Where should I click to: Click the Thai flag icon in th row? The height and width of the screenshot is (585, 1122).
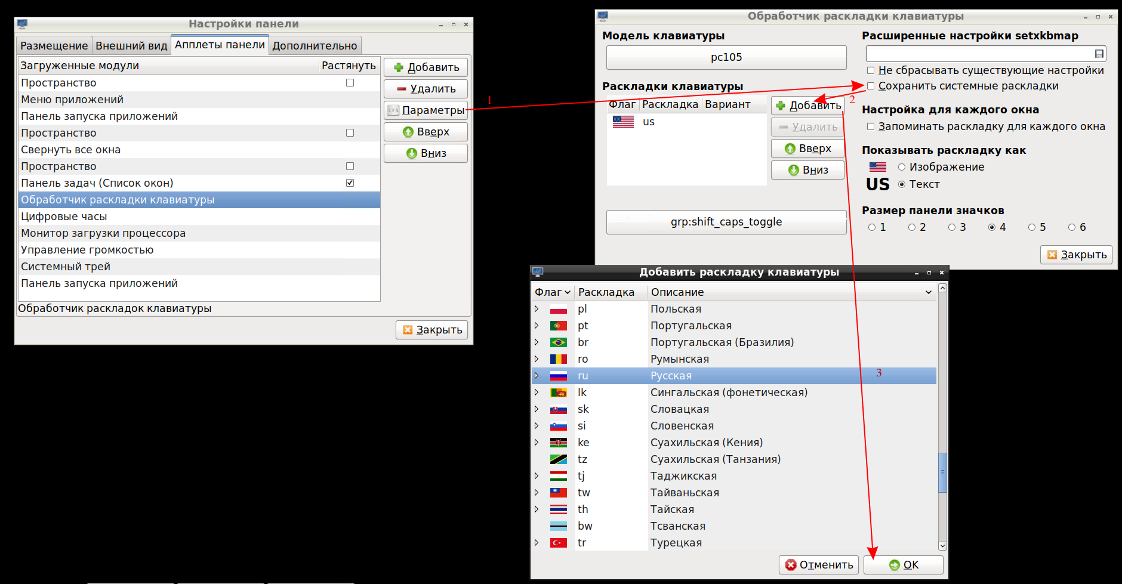tap(558, 510)
